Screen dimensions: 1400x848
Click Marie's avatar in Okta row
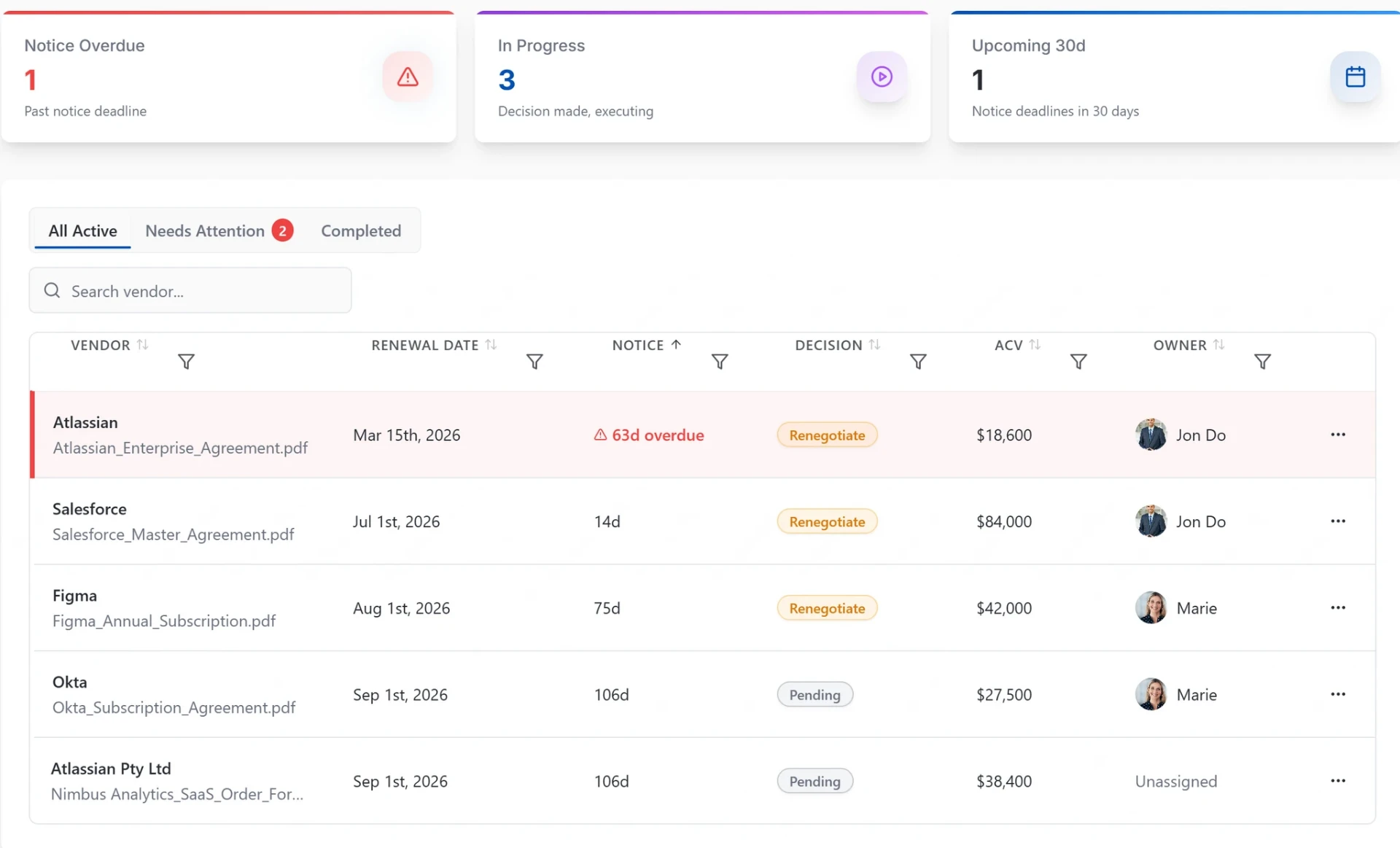click(x=1151, y=694)
